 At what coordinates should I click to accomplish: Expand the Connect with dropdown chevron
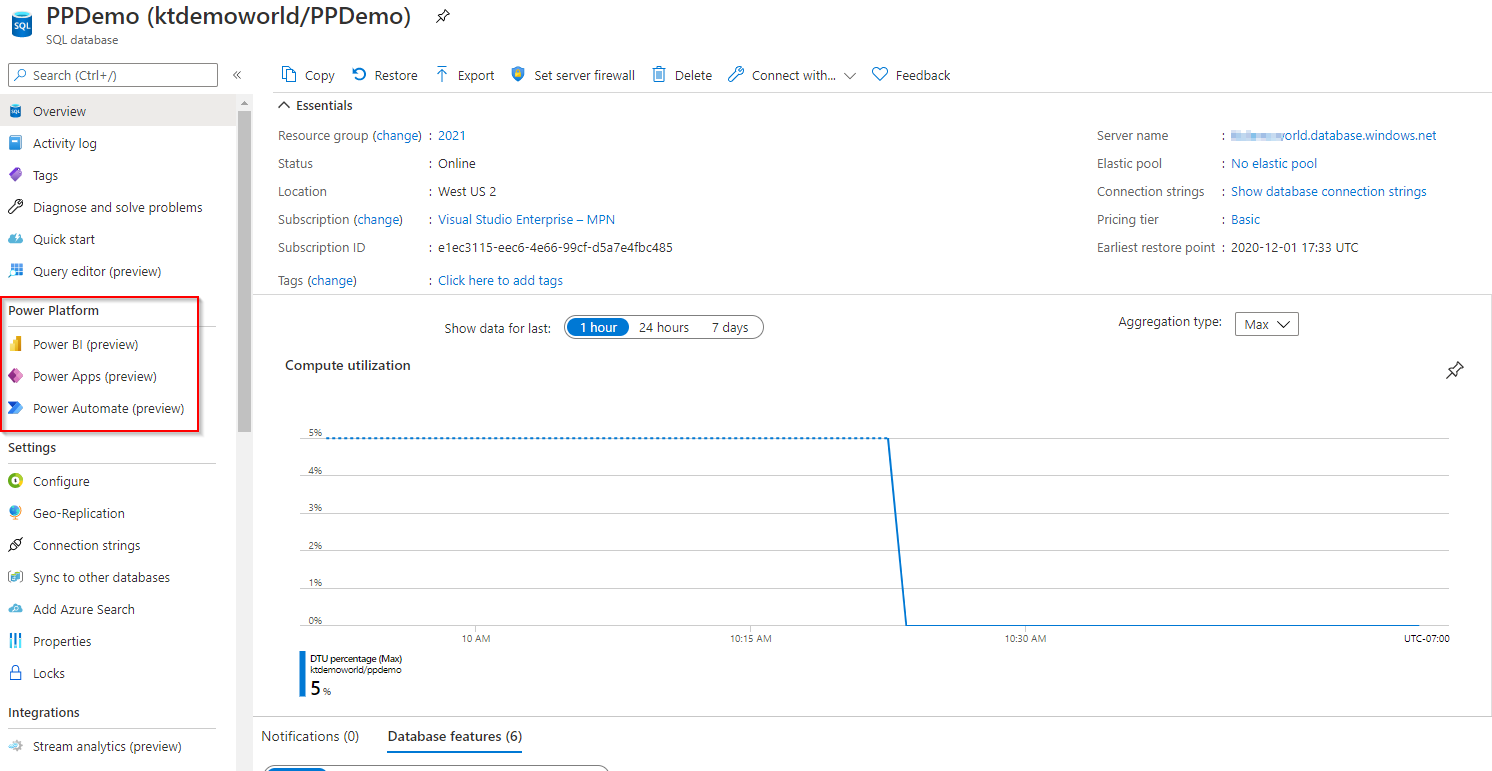pos(850,75)
